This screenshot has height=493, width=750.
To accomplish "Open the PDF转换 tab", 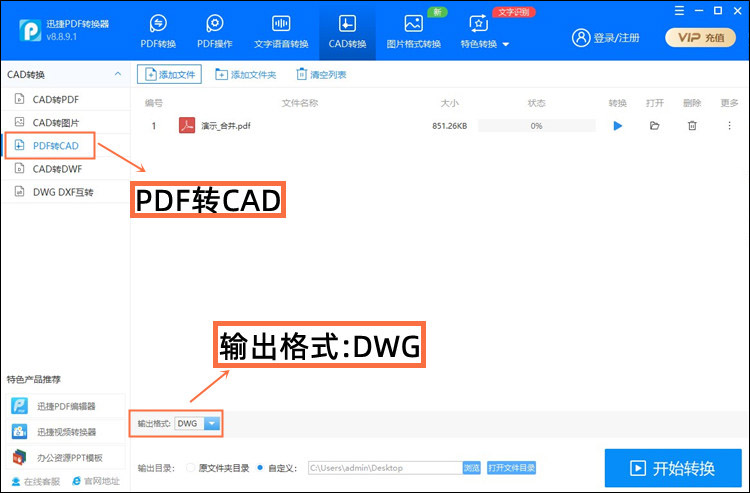I will pyautogui.click(x=158, y=32).
